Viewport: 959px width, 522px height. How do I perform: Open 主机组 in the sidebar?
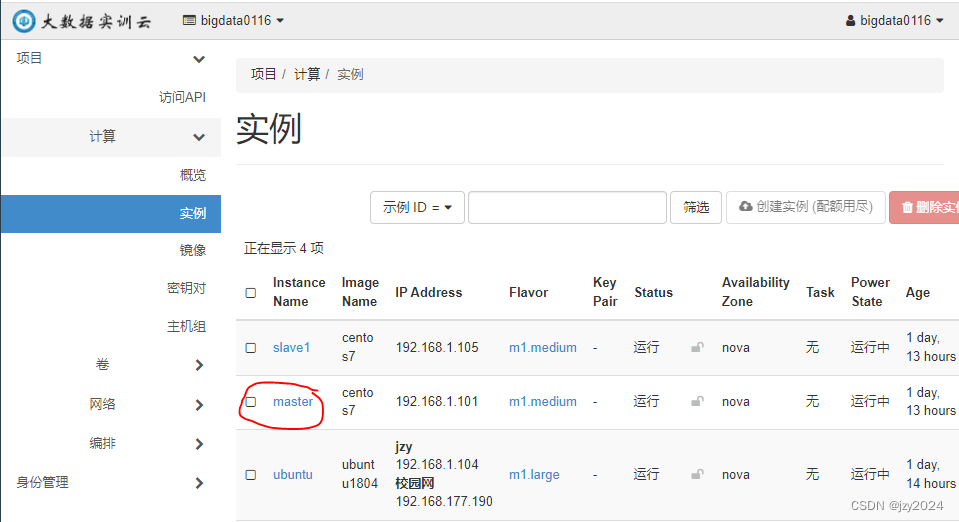[186, 326]
